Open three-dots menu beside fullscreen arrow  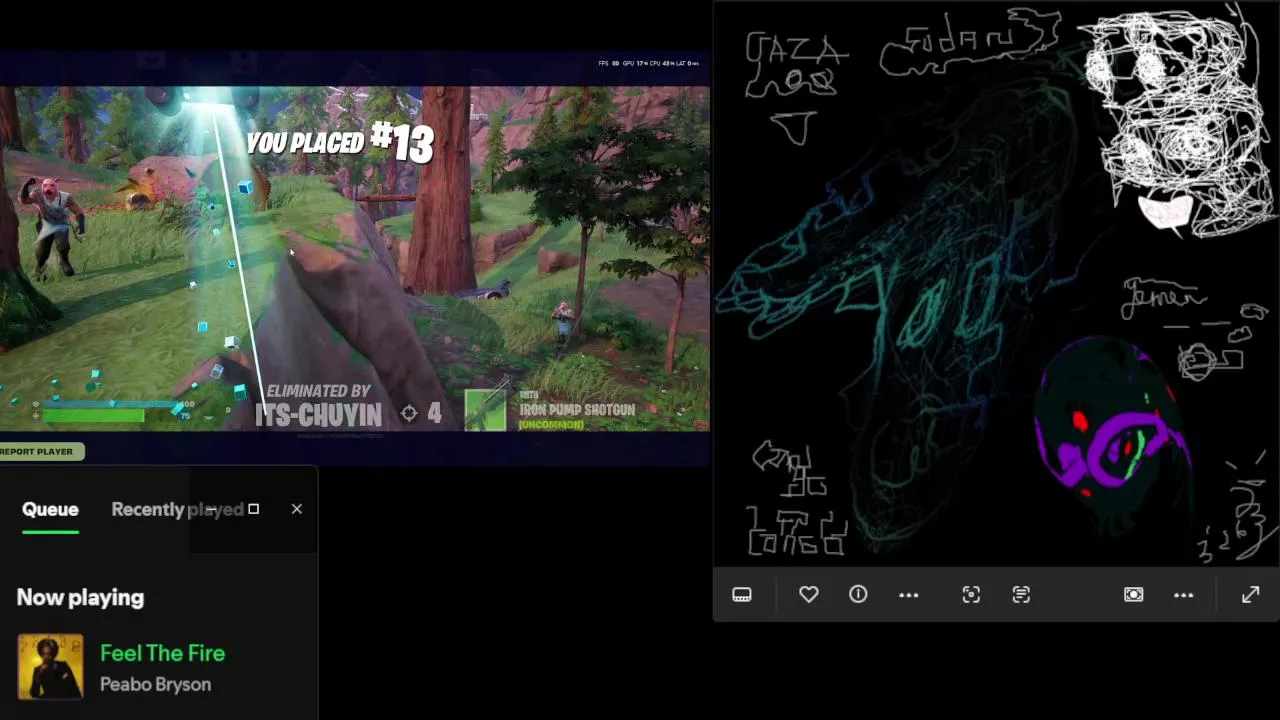coord(1183,594)
